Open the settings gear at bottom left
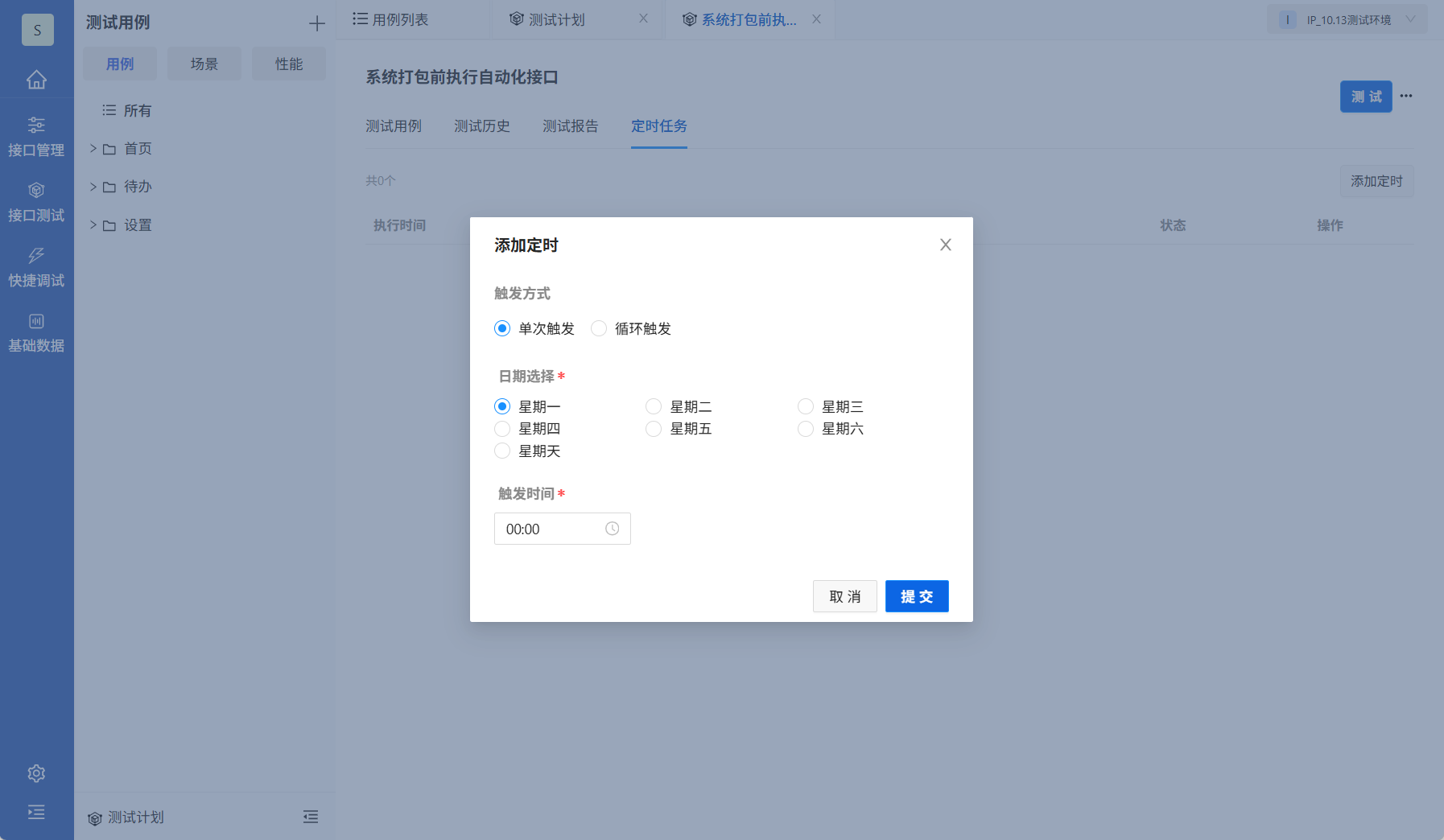Viewport: 1444px width, 840px height. point(36,773)
